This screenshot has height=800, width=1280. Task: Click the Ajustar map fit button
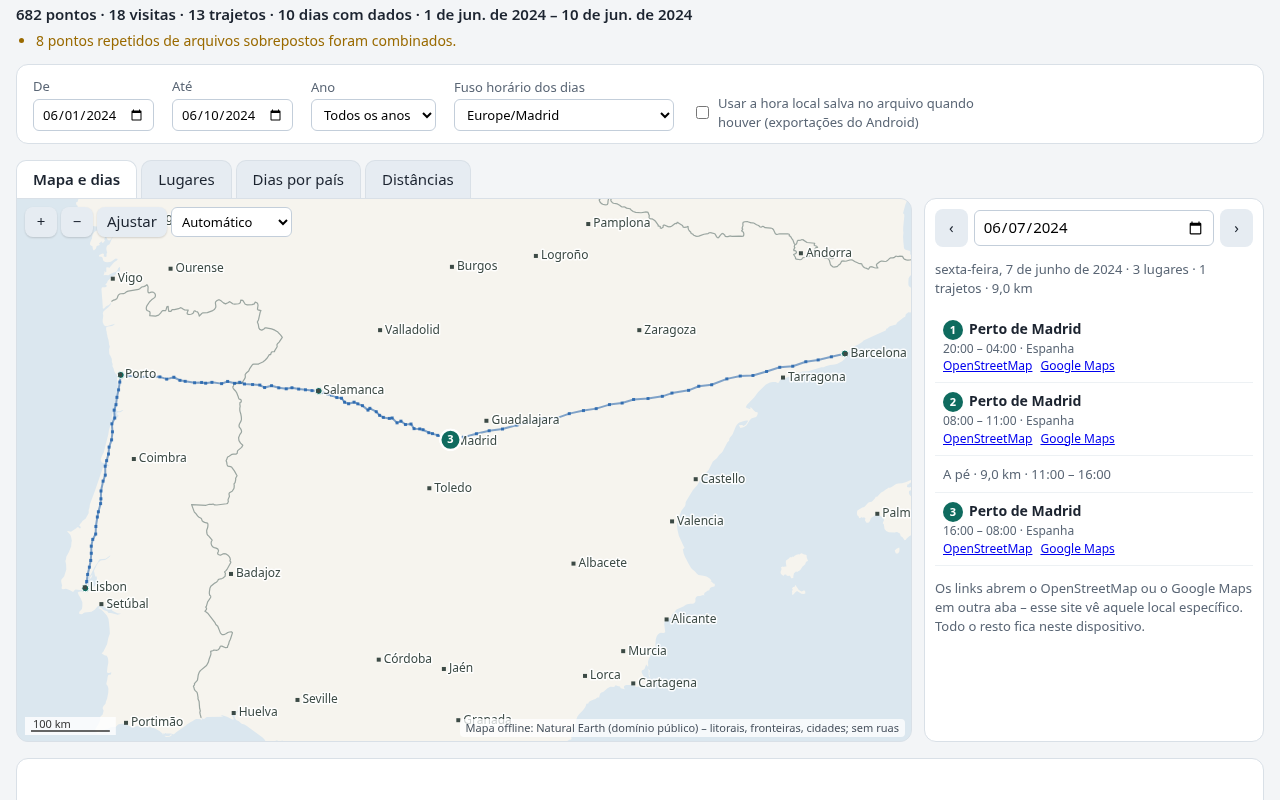(x=132, y=222)
